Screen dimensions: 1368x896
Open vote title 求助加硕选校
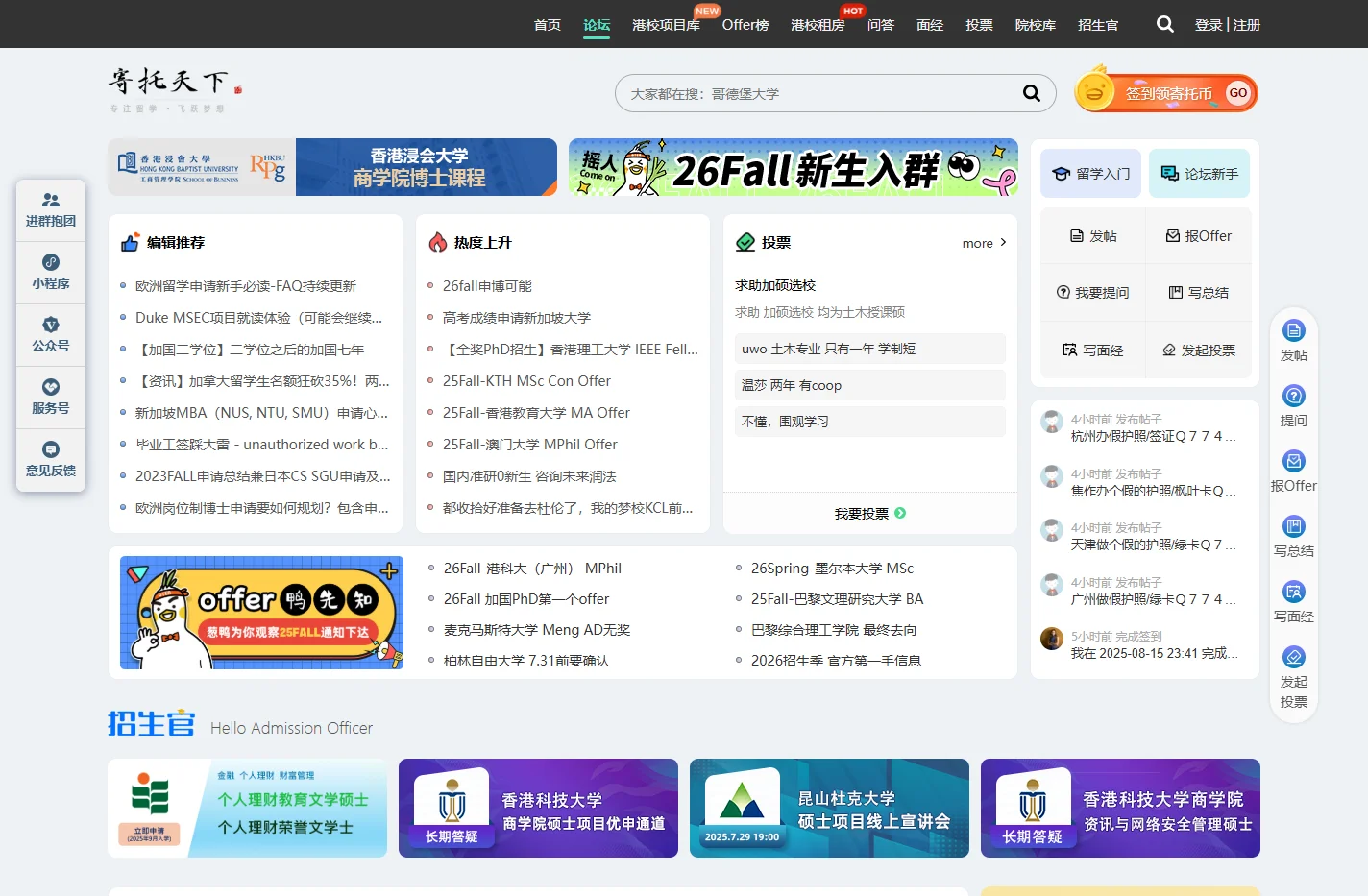(775, 285)
